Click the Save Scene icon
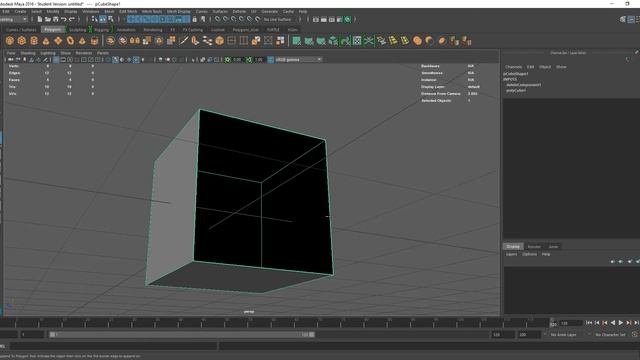This screenshot has height=360, width=640. tap(56, 19)
